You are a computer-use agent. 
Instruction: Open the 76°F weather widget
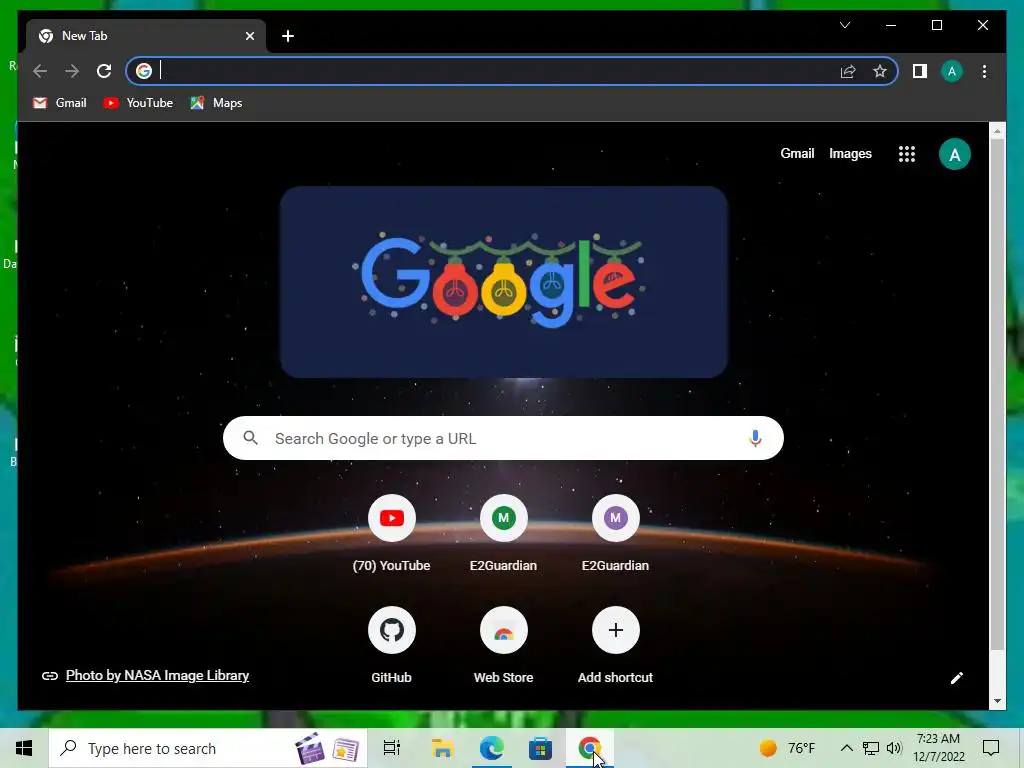pyautogui.click(x=787, y=748)
